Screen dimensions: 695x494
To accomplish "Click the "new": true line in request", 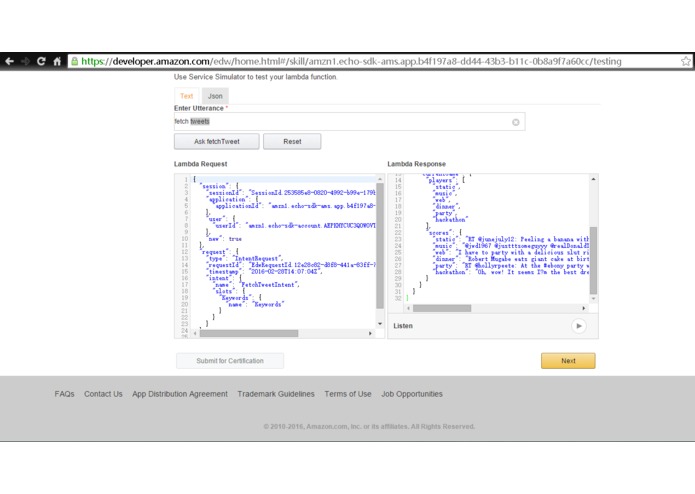I will 225,239.
